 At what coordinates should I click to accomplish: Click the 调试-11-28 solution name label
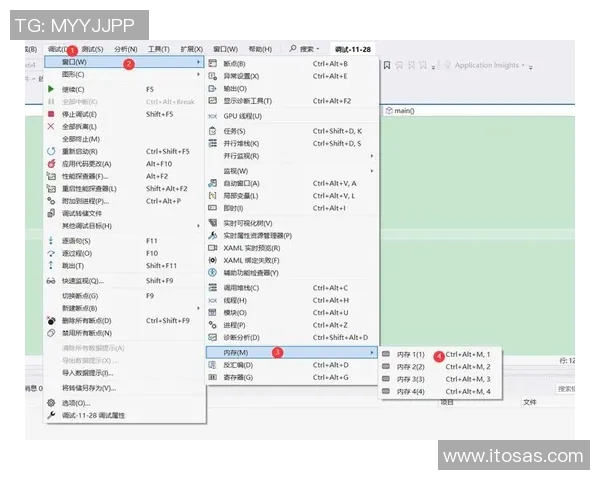pos(353,49)
